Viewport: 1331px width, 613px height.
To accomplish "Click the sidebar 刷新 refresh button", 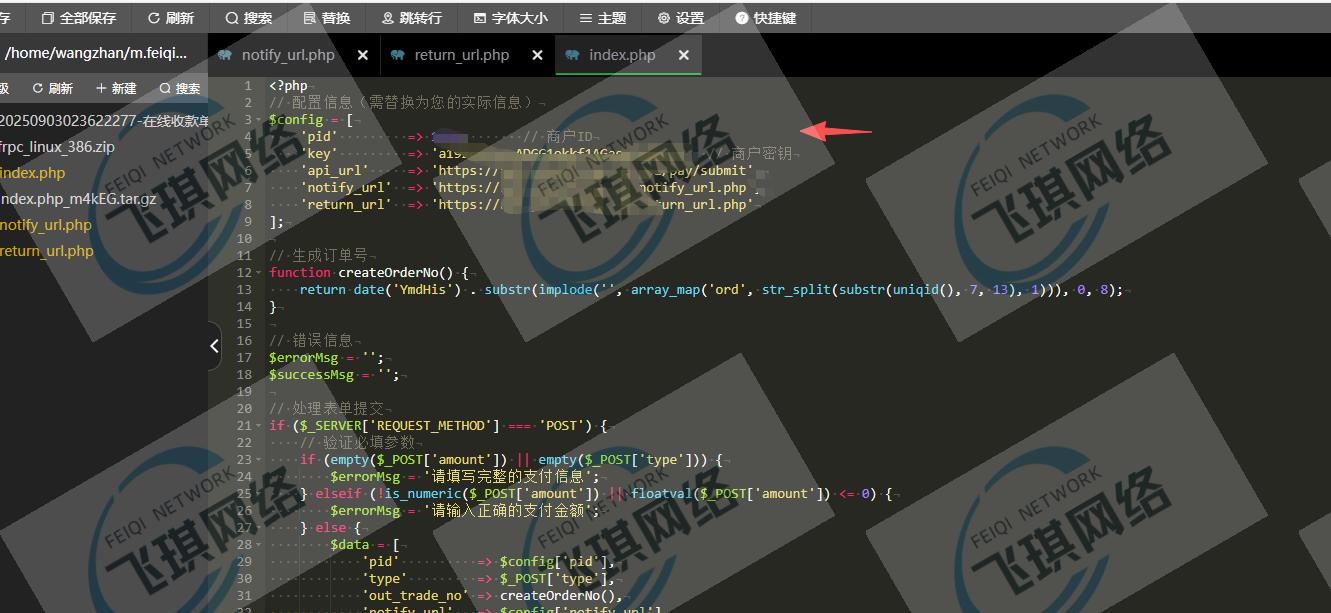I will (x=52, y=88).
